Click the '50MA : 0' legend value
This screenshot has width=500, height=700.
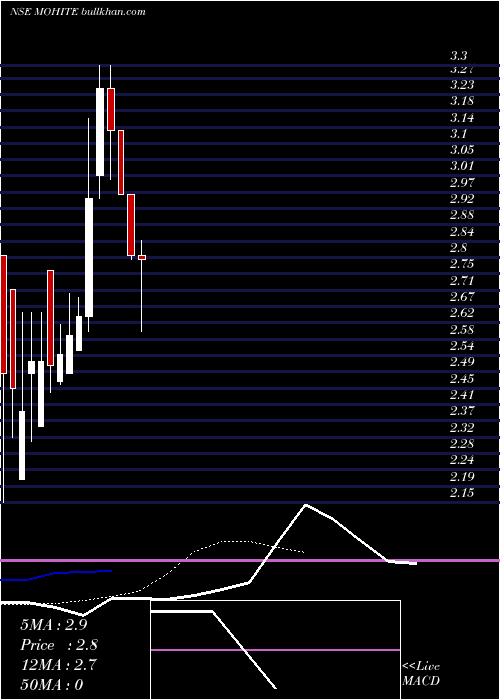[x=52, y=684]
